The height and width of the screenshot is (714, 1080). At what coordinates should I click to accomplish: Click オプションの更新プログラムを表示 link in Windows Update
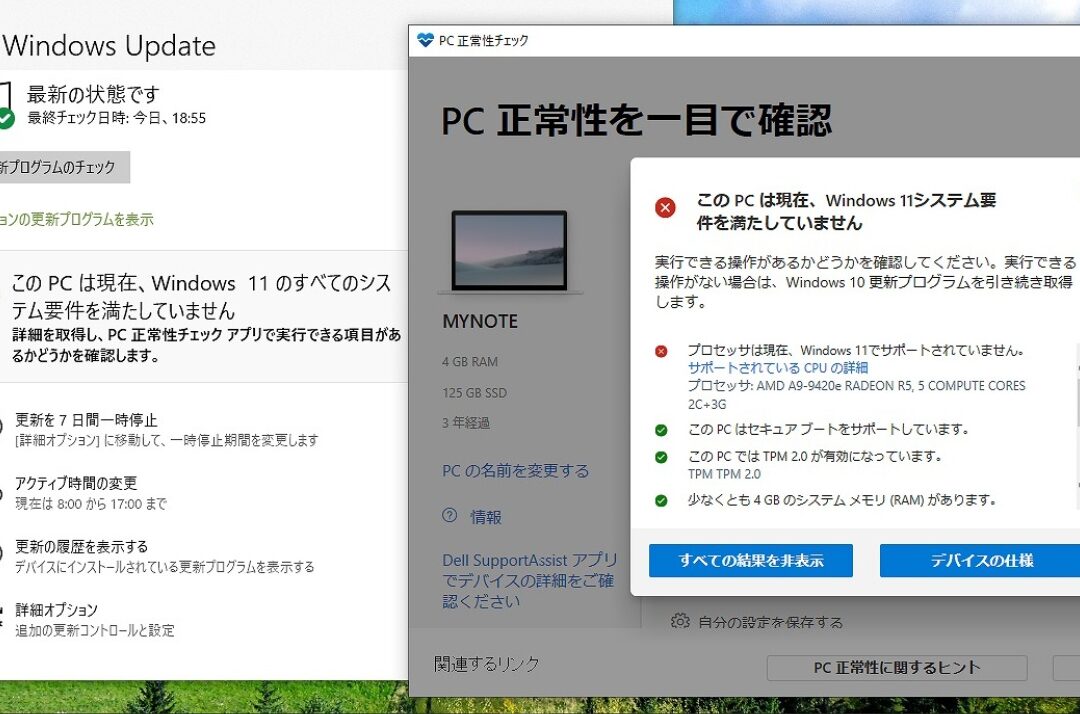(x=76, y=220)
